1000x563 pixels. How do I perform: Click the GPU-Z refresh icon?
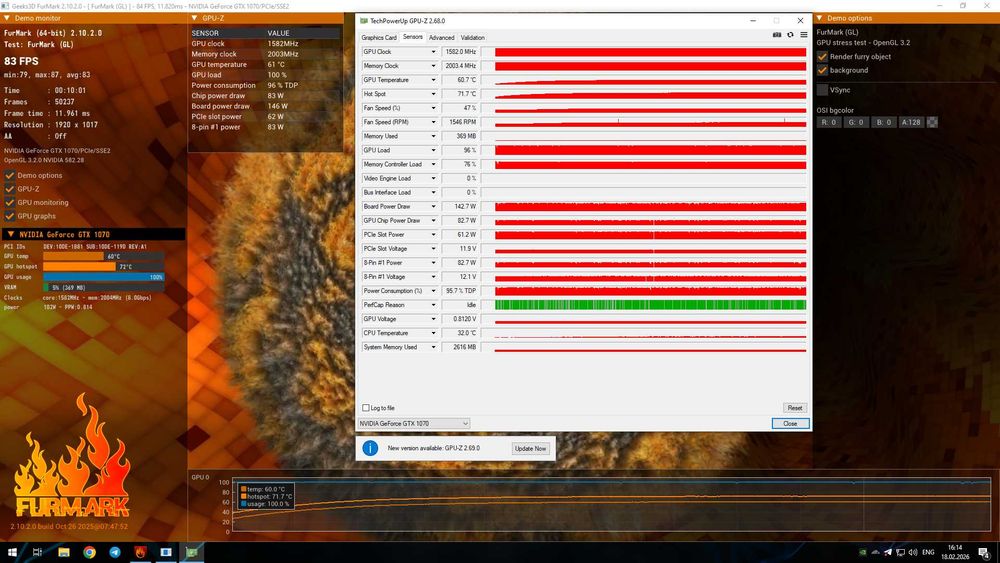tap(790, 35)
